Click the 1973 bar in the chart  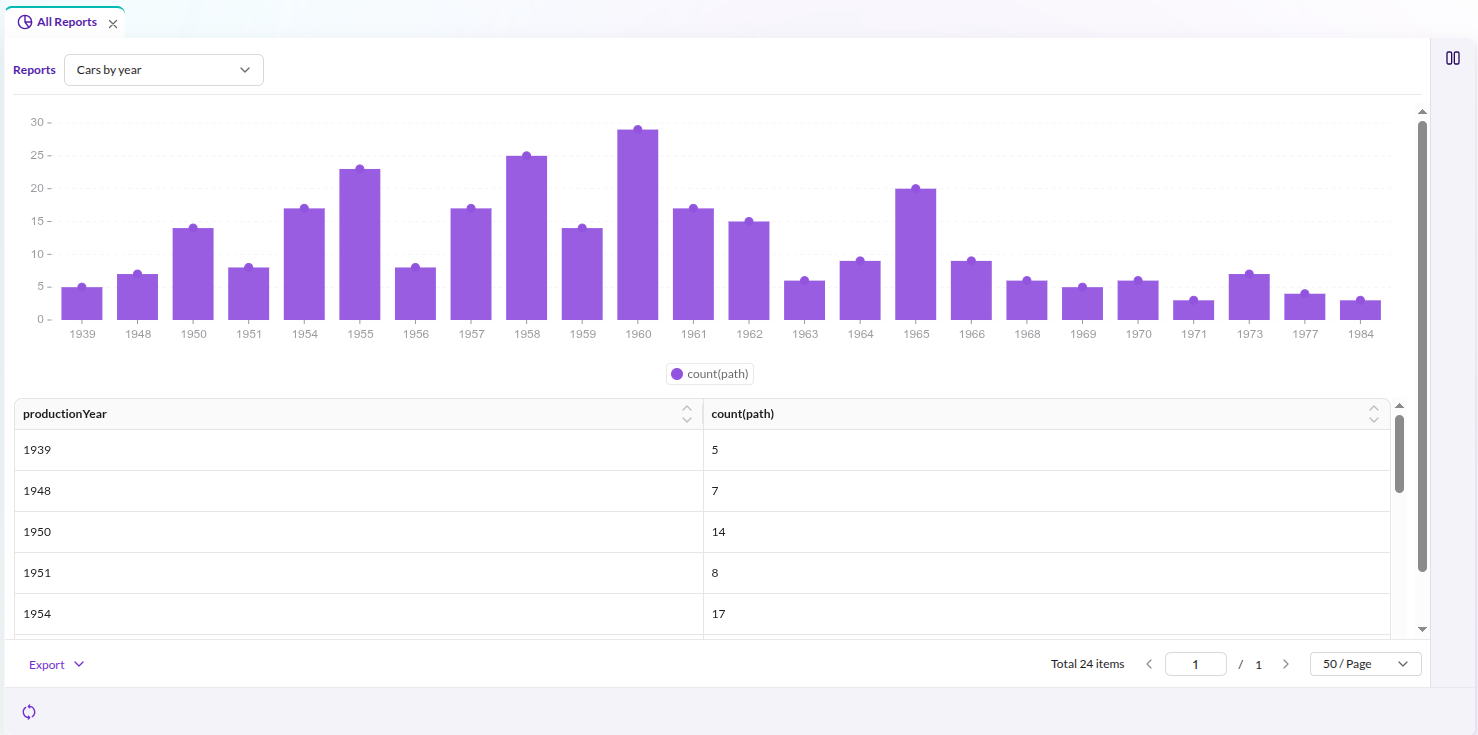tap(1249, 297)
